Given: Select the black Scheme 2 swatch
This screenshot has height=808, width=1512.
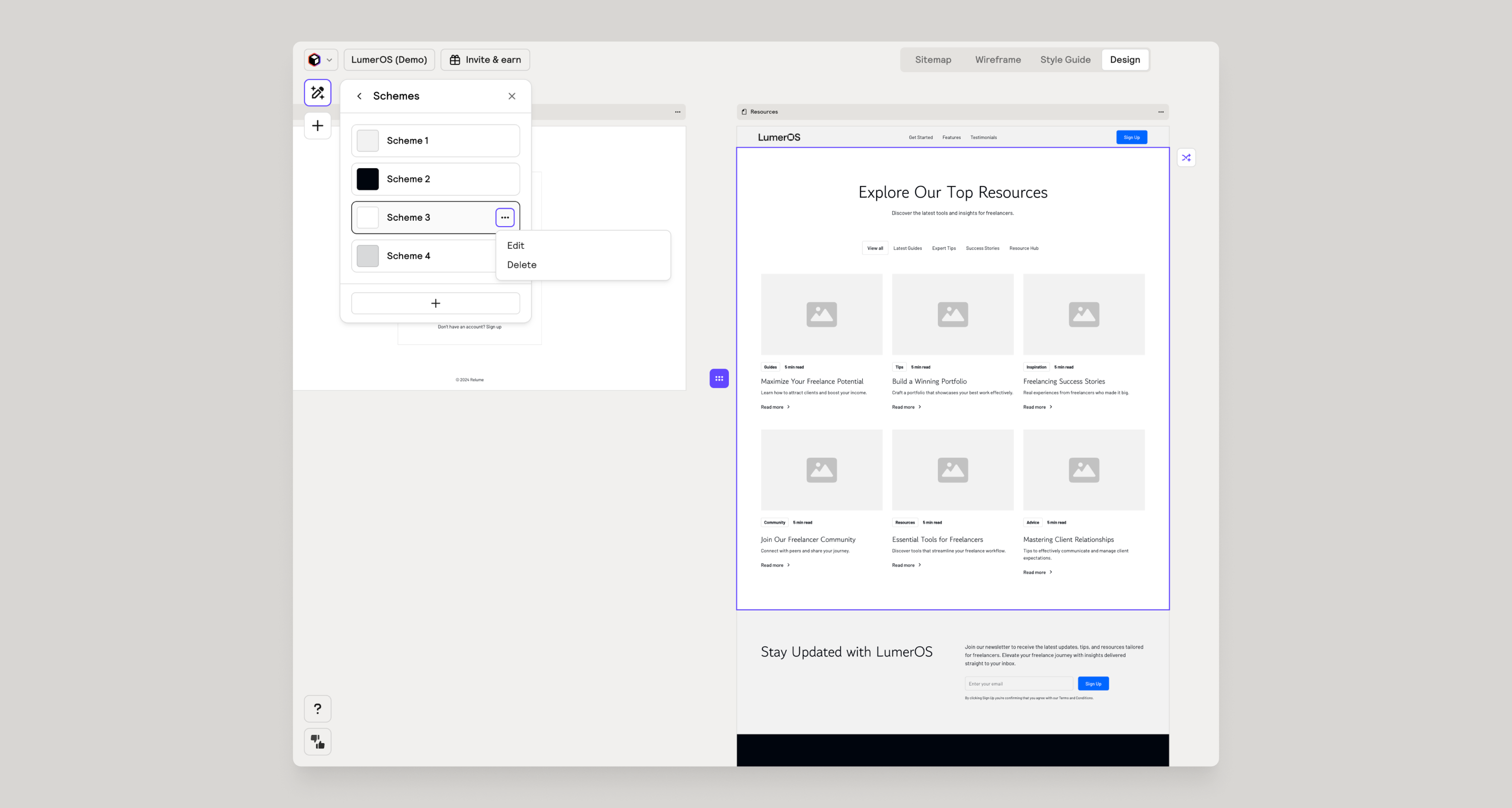Looking at the screenshot, I should [x=368, y=179].
